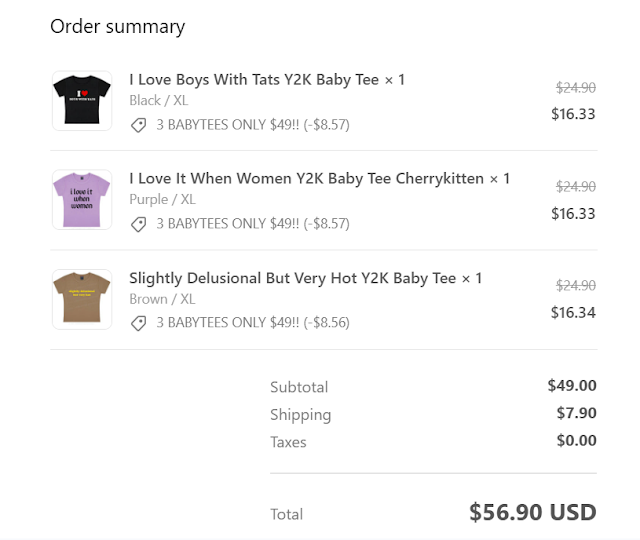Viewport: 640px width, 540px height.
Task: Click the purple baby tee thumbnail
Action: click(x=82, y=199)
